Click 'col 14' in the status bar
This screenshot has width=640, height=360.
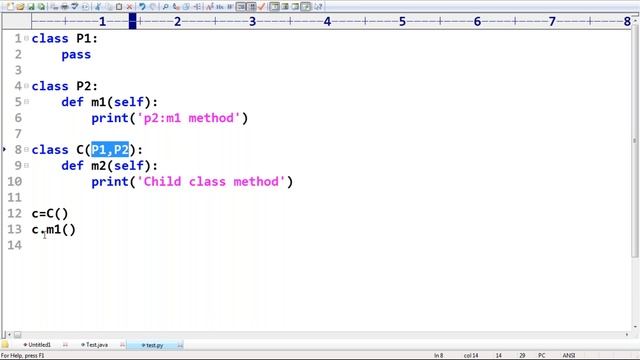point(471,356)
